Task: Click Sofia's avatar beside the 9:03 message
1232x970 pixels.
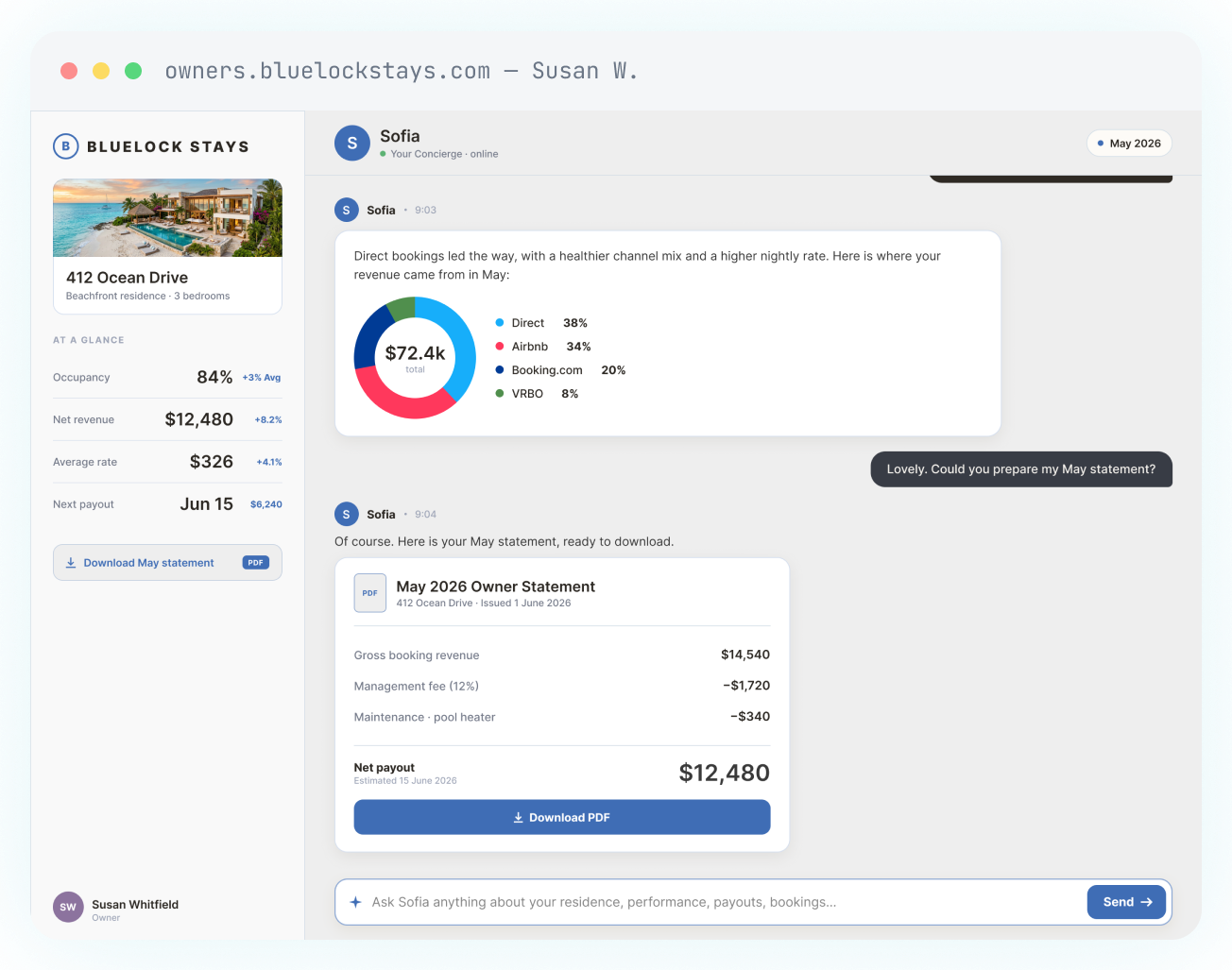Action: 347,210
